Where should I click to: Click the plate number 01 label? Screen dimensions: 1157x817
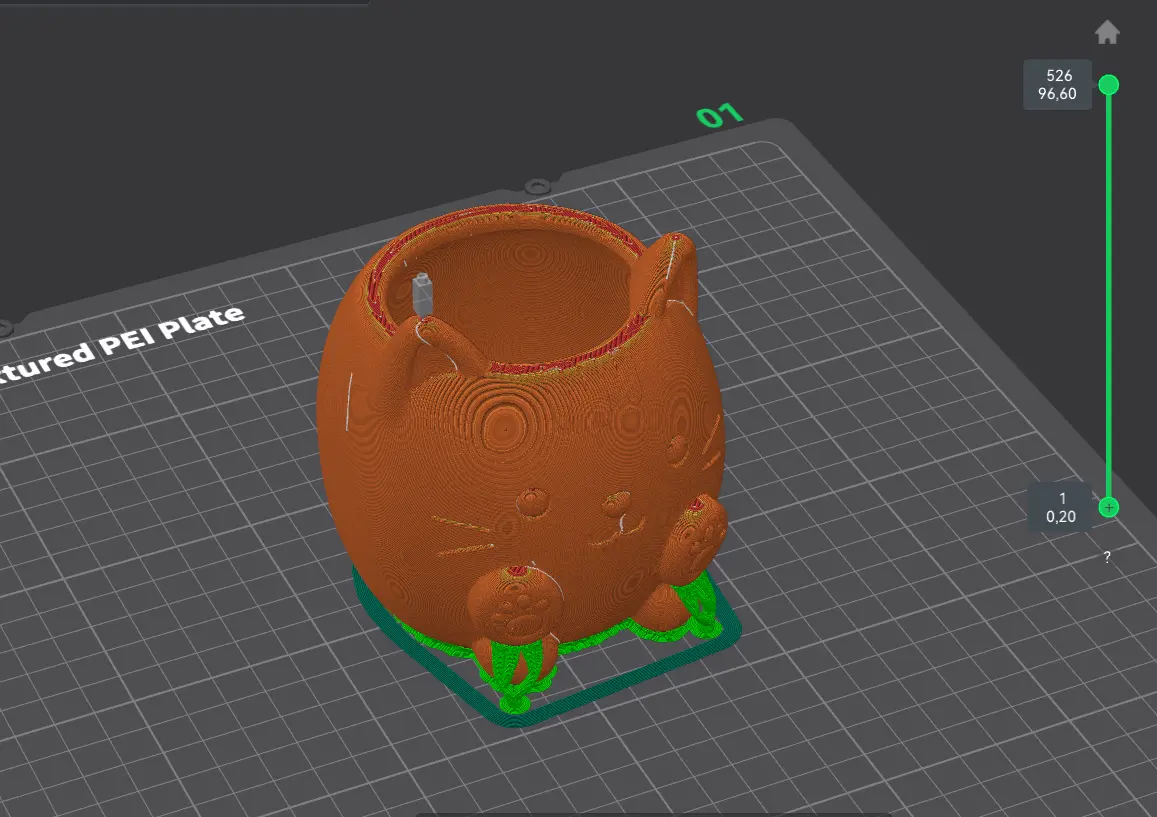tap(719, 115)
